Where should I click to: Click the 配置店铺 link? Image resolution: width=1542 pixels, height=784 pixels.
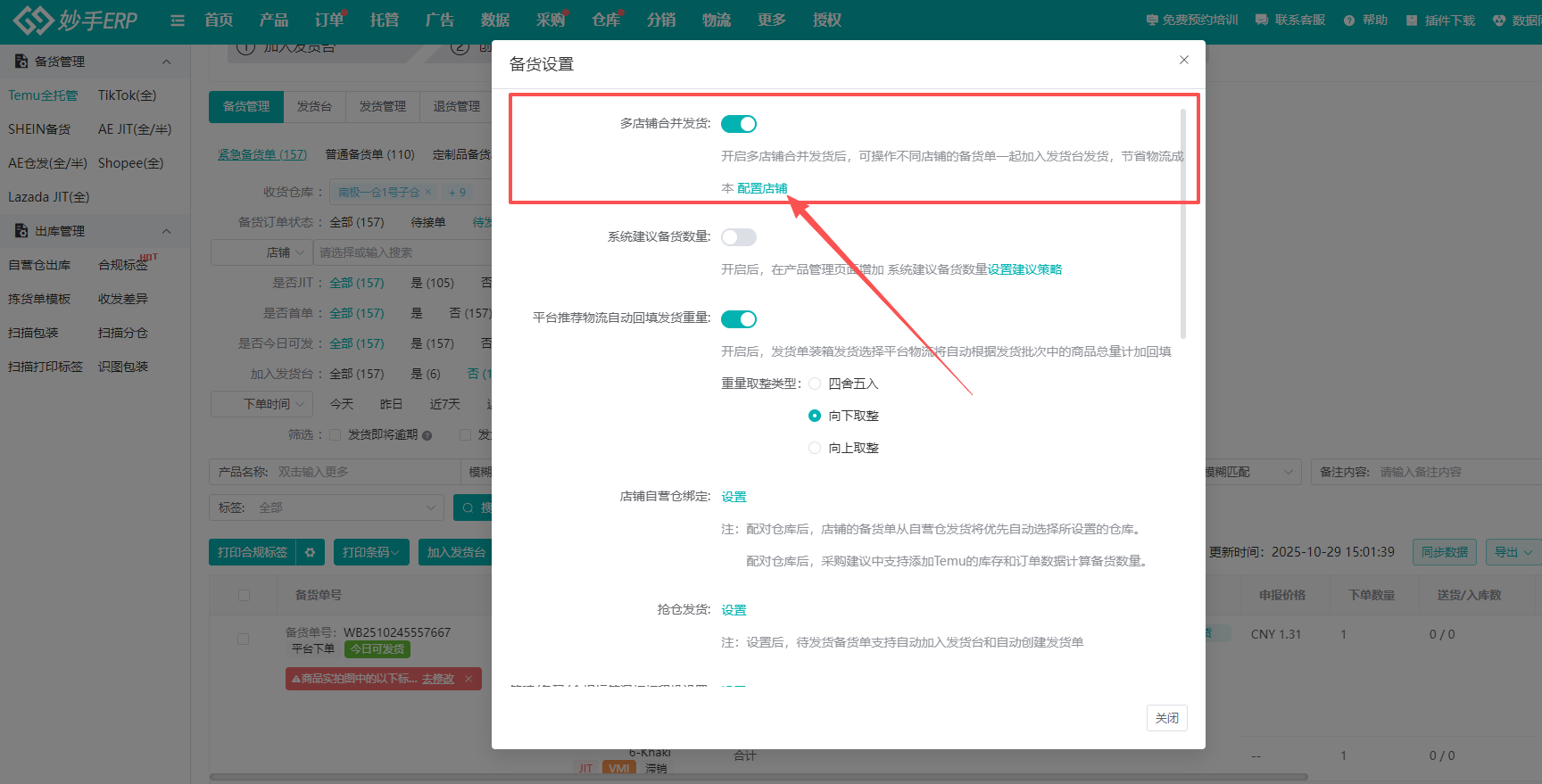(x=762, y=188)
